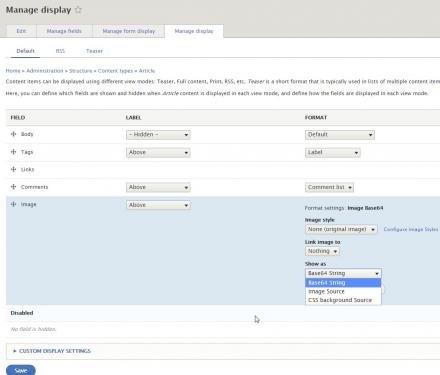Viewport: 440px width, 375px height.
Task: Open Body format dropdown showing Default
Action: [340, 135]
